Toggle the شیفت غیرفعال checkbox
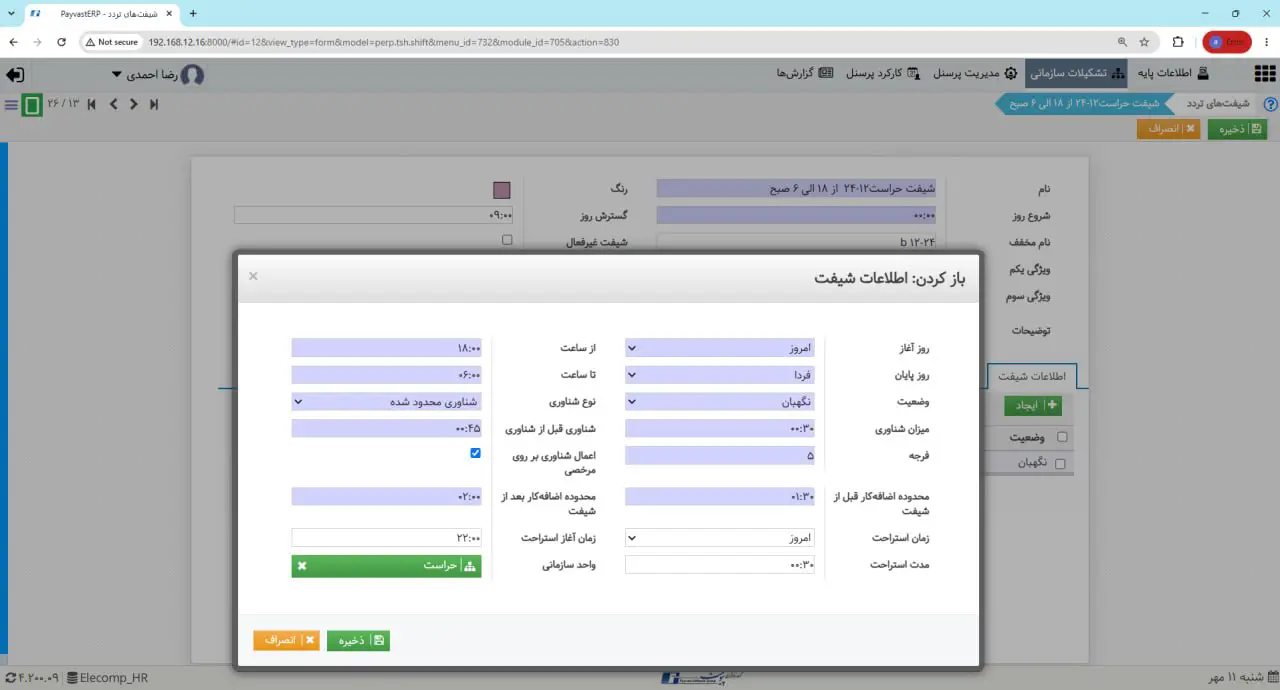Image resolution: width=1280 pixels, height=690 pixels. 507,240
